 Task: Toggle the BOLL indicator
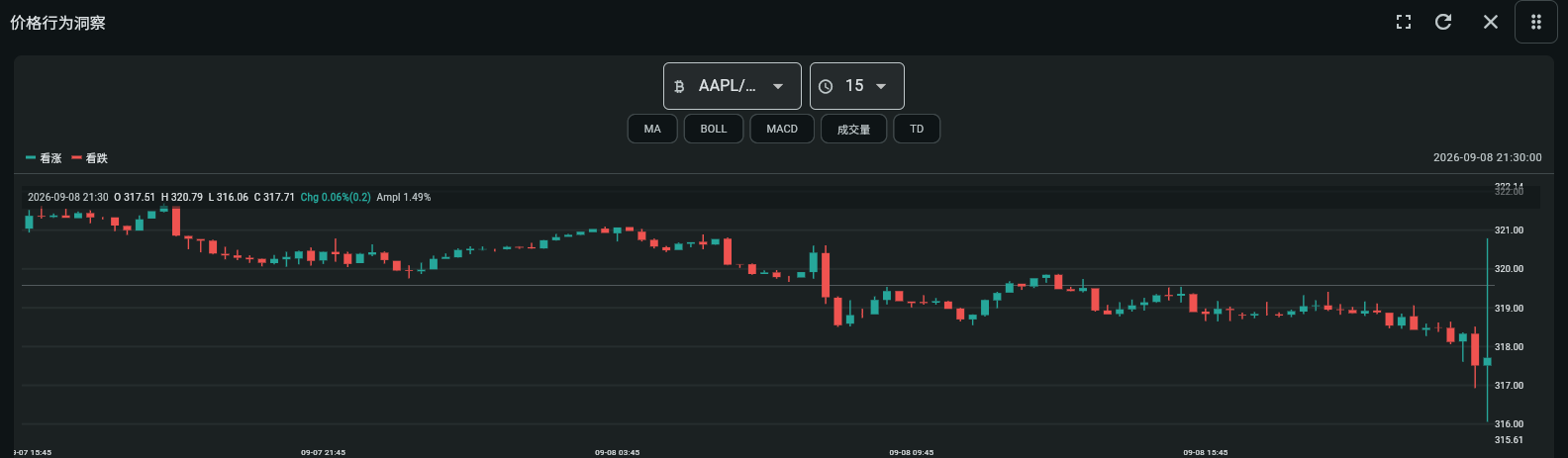pyautogui.click(x=714, y=129)
